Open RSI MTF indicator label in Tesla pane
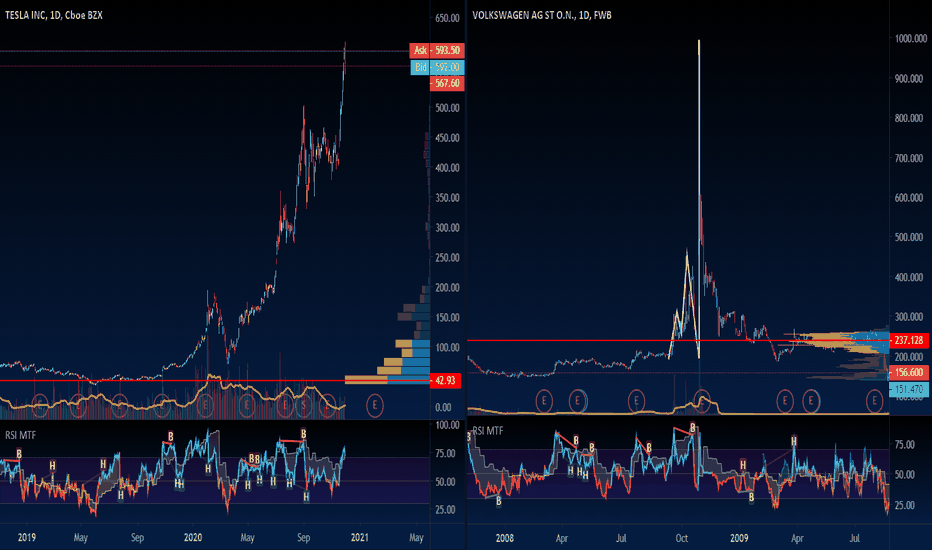 click(x=21, y=435)
